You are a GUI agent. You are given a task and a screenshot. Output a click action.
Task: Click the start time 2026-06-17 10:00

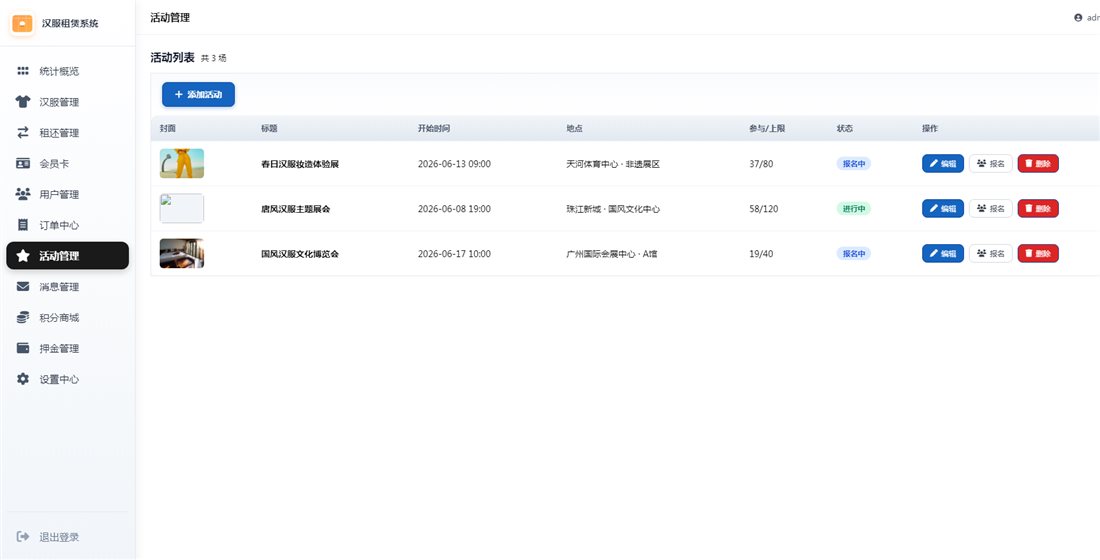point(454,253)
